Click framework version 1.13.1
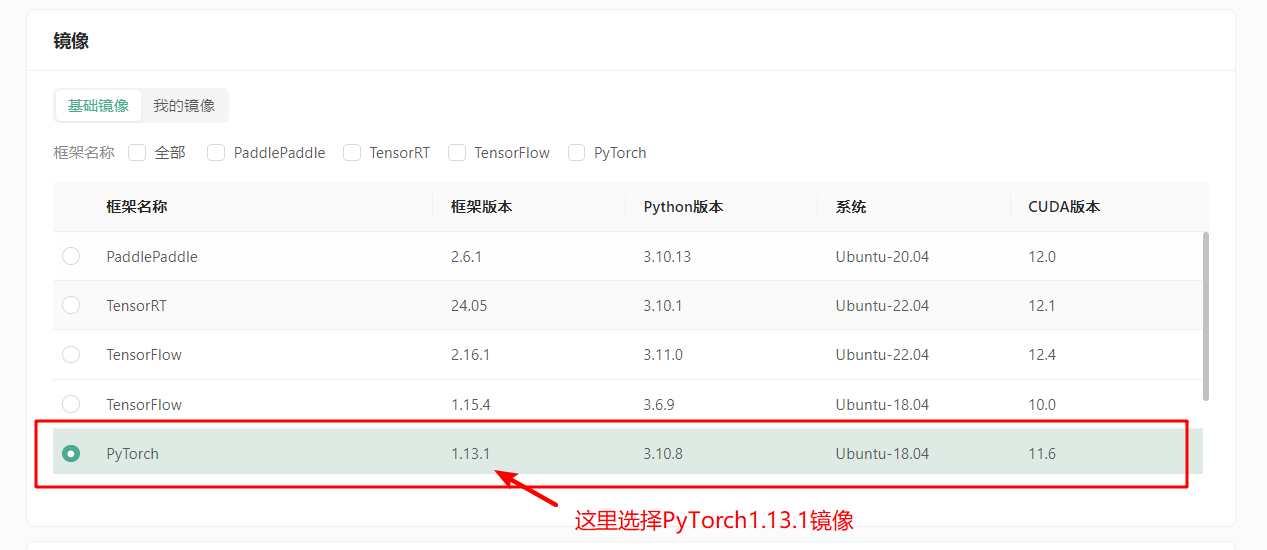The height and width of the screenshot is (550, 1267). click(x=471, y=454)
